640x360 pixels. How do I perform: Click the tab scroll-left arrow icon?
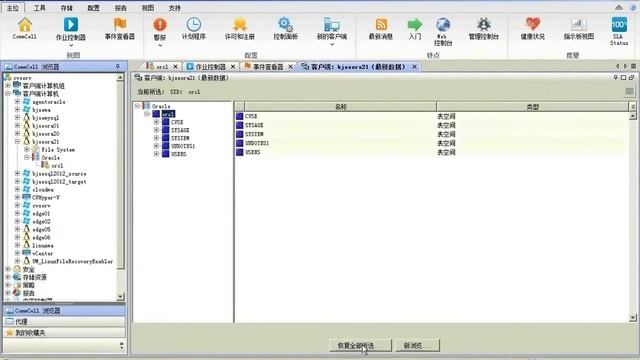(617, 66)
